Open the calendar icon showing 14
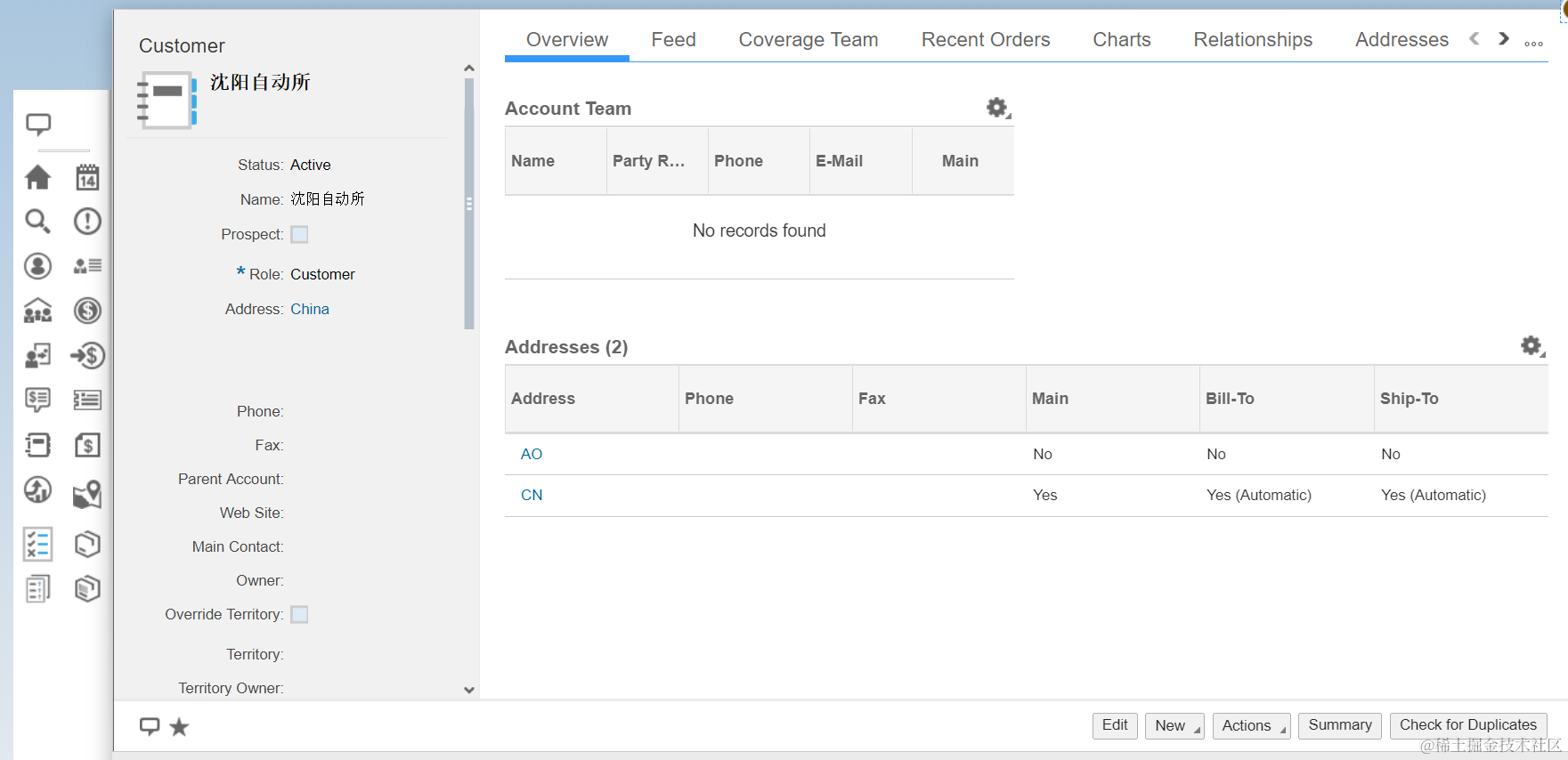Screen dimensions: 1568x760 click(87, 177)
